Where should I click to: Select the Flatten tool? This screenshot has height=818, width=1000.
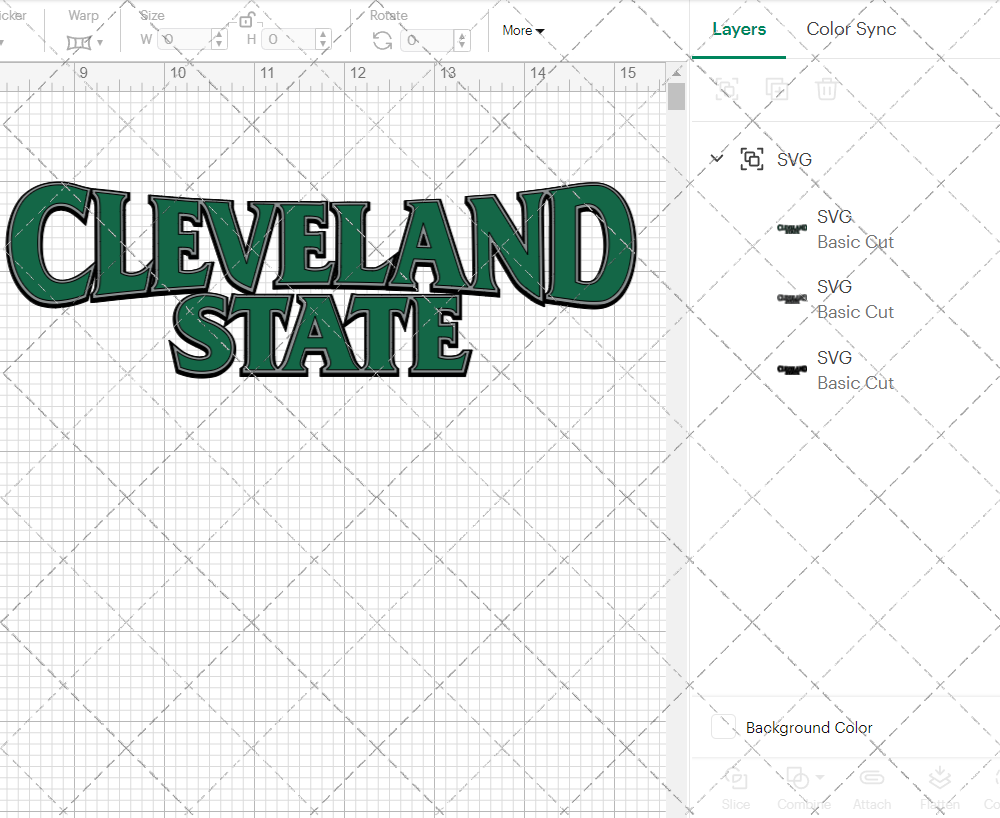point(940,787)
